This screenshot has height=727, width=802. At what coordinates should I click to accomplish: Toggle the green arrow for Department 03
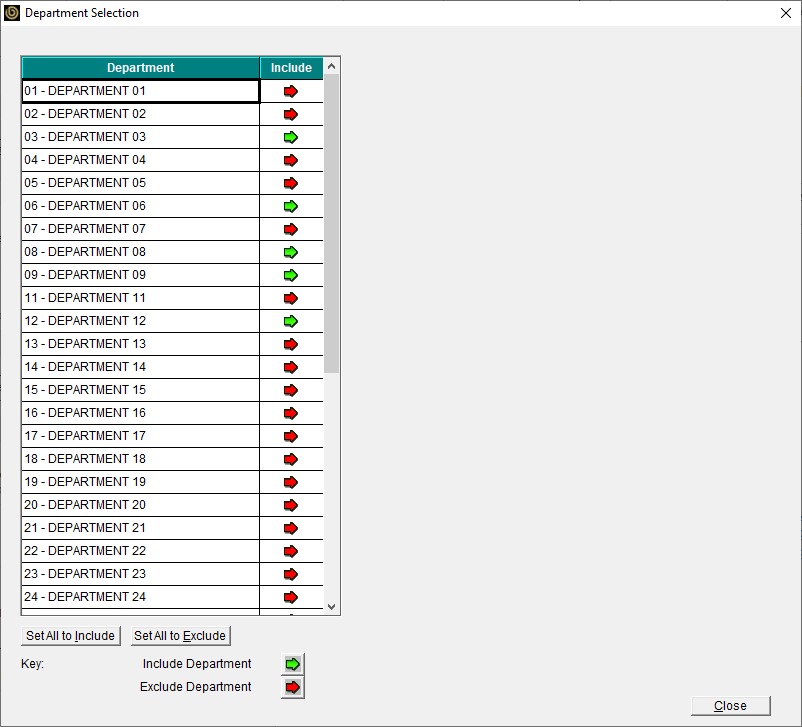pos(291,137)
